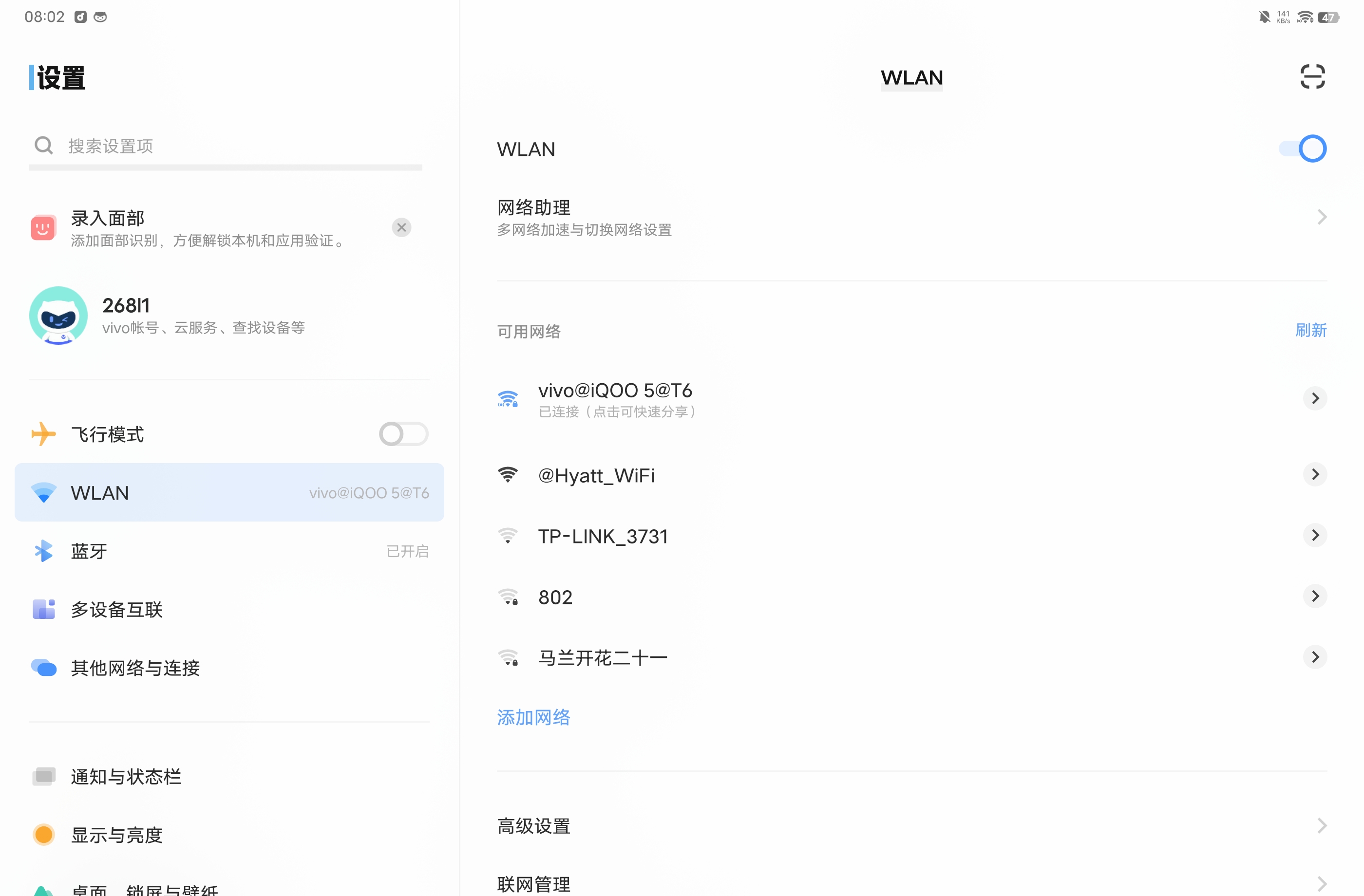Open 多设备互联 settings
Viewport: 1364px width, 896px height.
[229, 609]
